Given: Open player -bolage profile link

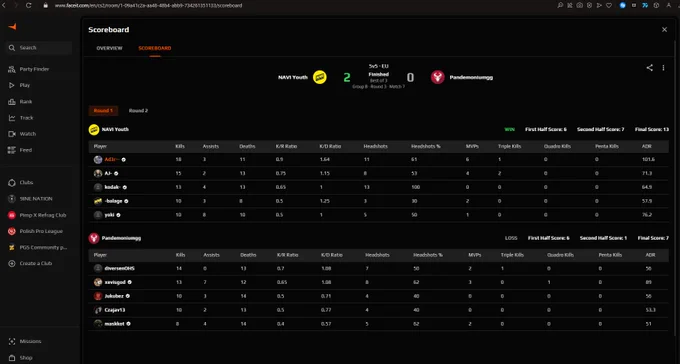Looking at the screenshot, I should [x=114, y=201].
